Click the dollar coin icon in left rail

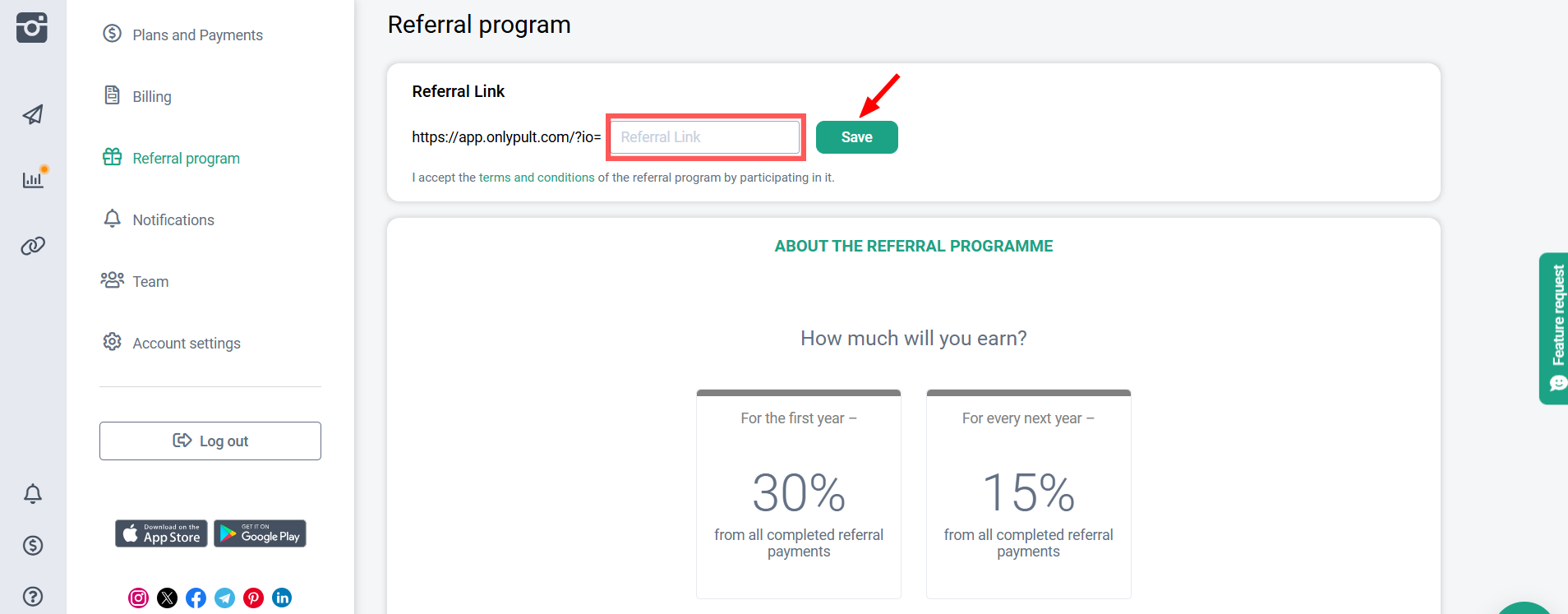point(33,545)
